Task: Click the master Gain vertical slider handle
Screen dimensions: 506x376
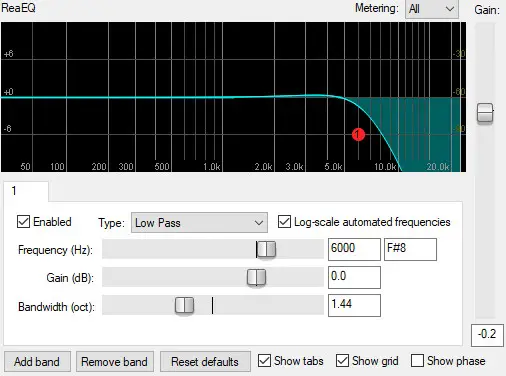Action: pyautogui.click(x=485, y=113)
